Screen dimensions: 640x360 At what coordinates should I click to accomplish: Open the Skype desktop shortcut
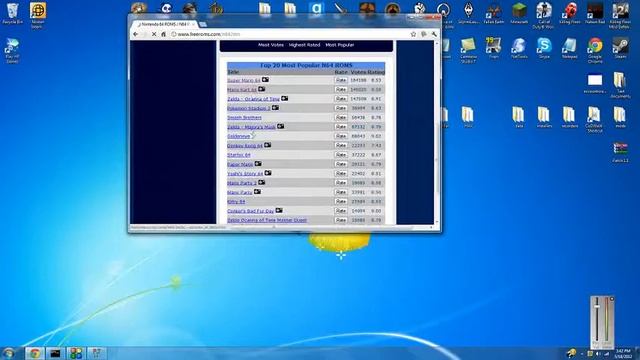coord(544,48)
